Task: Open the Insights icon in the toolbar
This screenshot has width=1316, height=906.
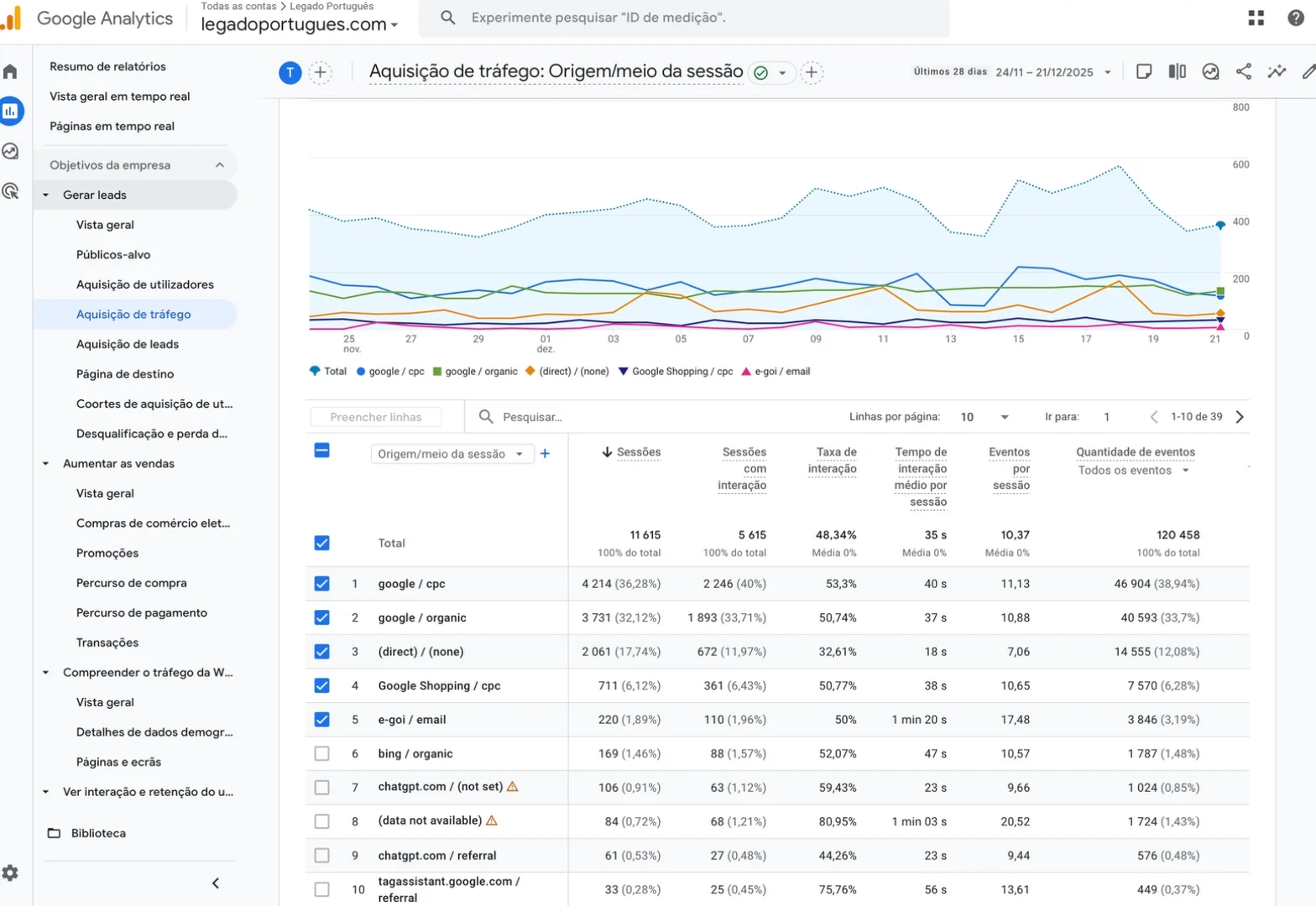Action: 1210,71
